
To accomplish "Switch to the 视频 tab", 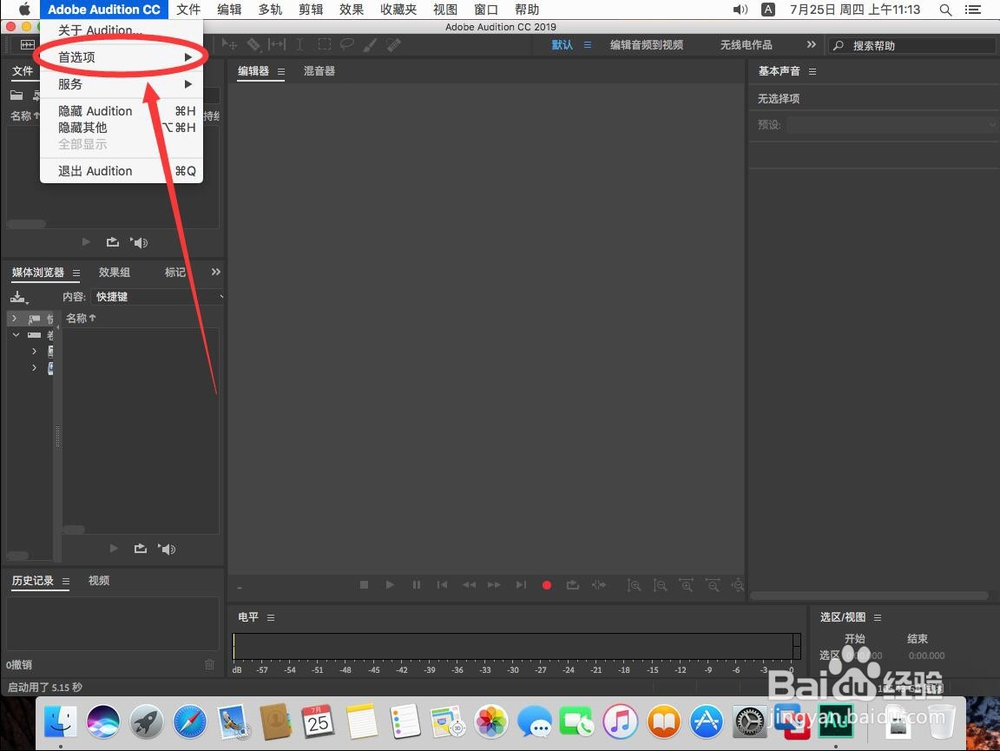I will (x=99, y=580).
